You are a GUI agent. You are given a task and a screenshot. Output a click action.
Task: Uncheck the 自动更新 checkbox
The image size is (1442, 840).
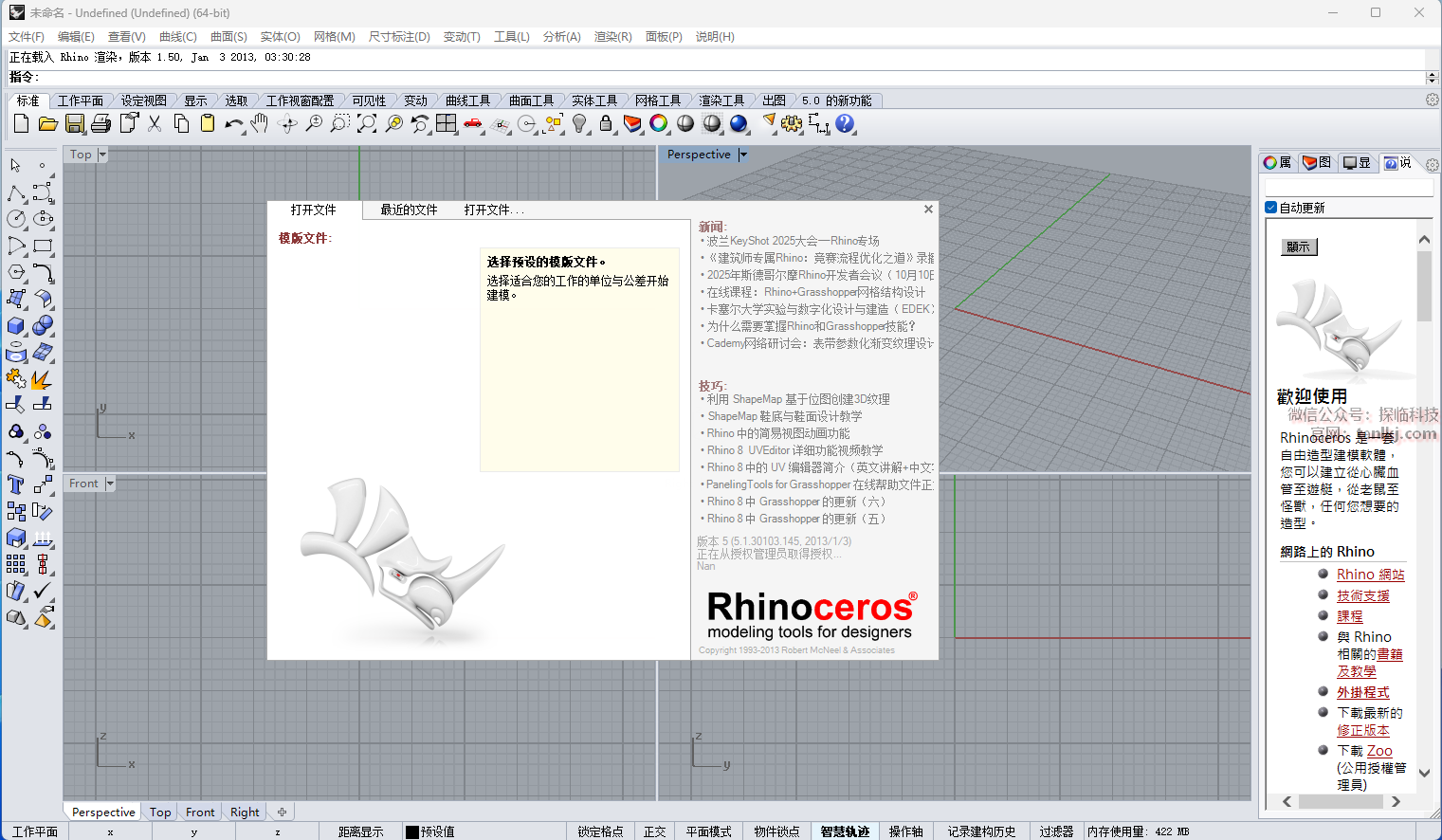(x=1271, y=208)
